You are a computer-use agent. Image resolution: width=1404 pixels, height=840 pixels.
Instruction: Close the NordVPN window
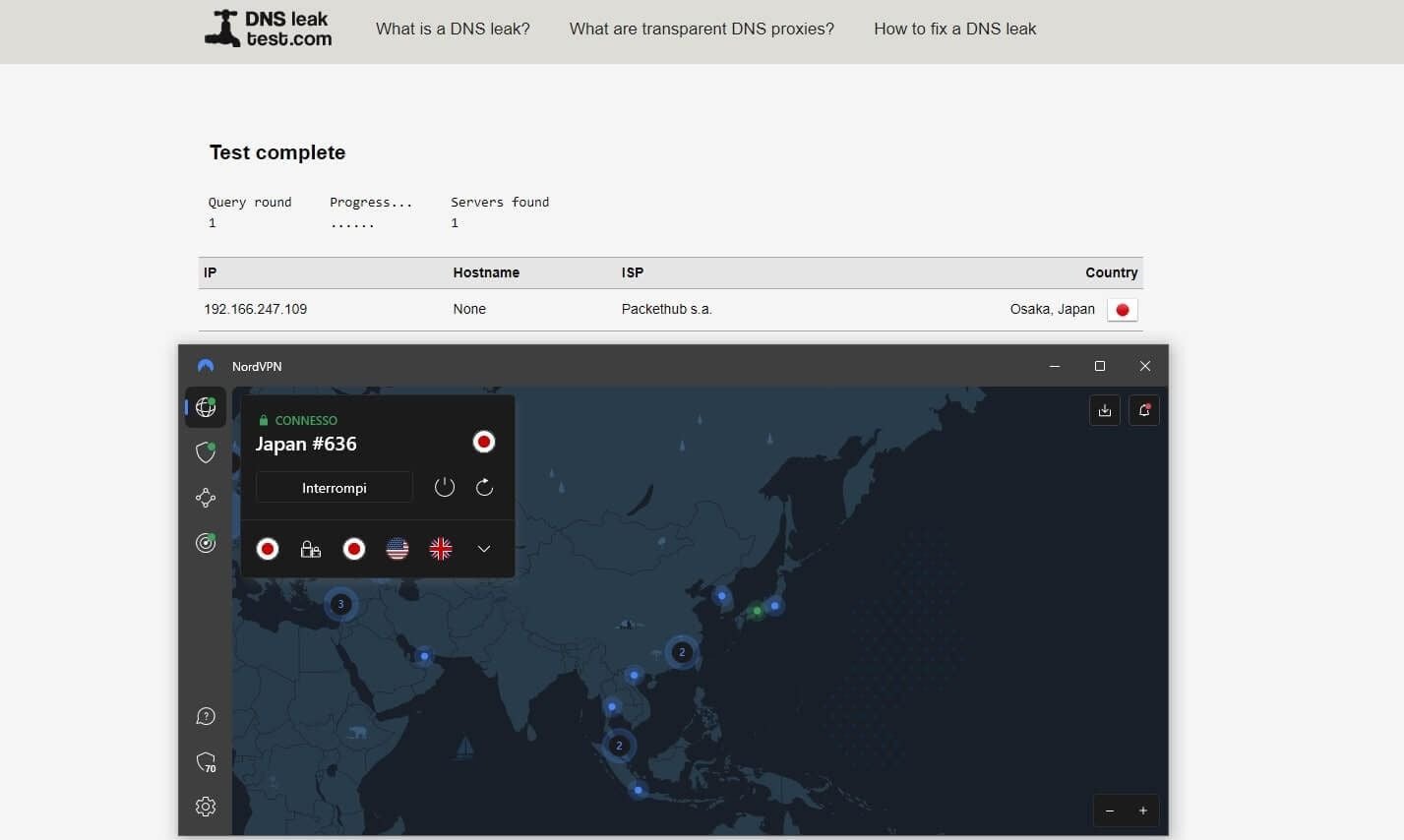[1145, 366]
